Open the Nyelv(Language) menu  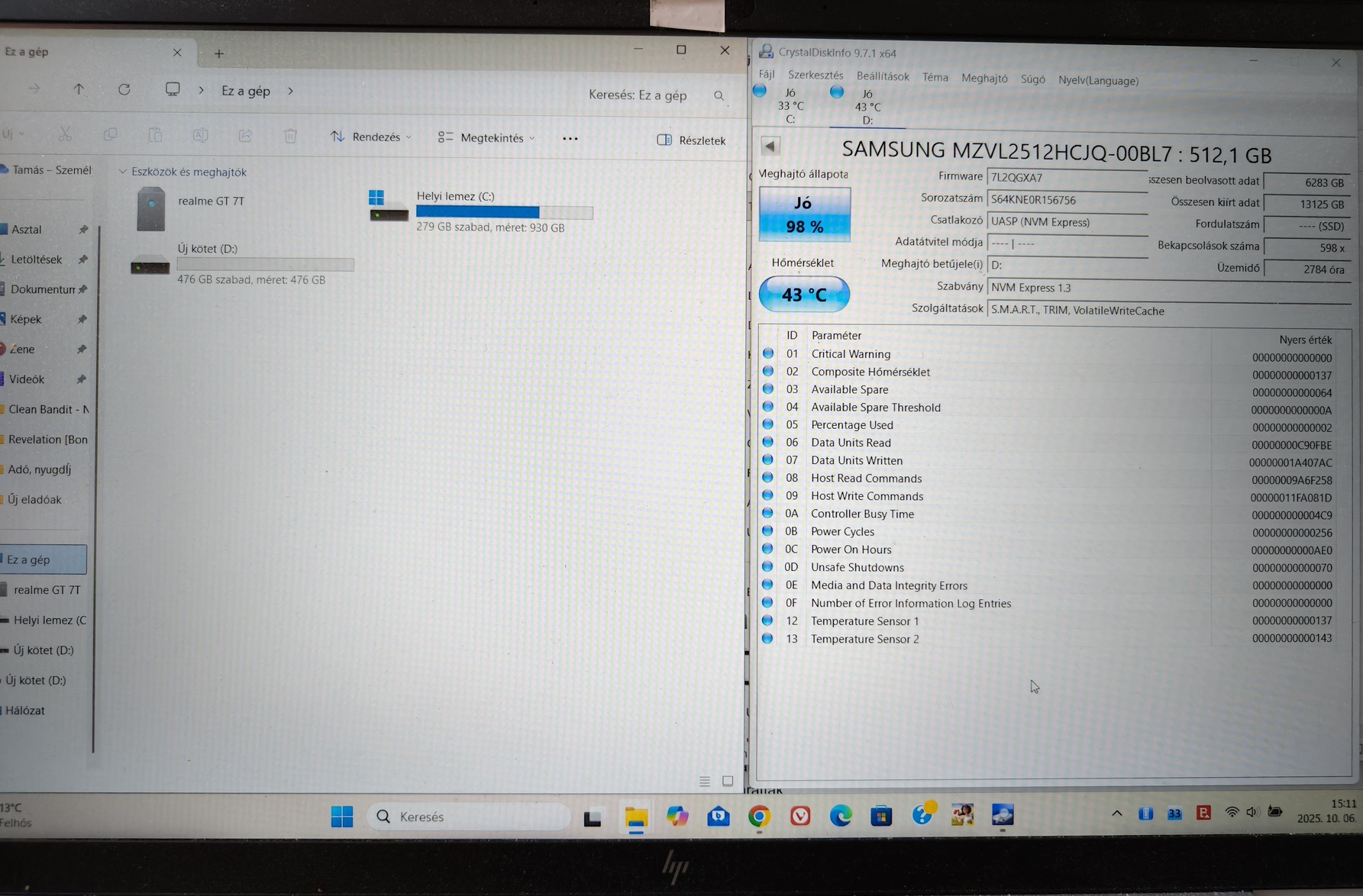(x=1098, y=80)
